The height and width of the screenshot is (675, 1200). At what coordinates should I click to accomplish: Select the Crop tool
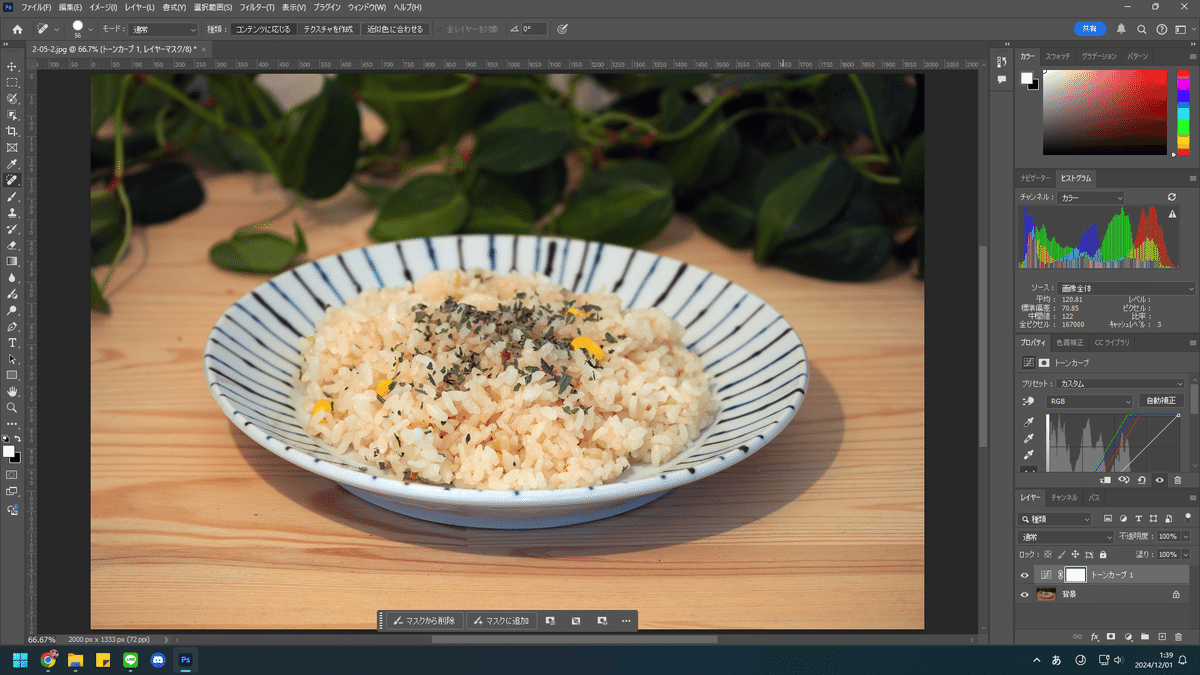[x=12, y=131]
